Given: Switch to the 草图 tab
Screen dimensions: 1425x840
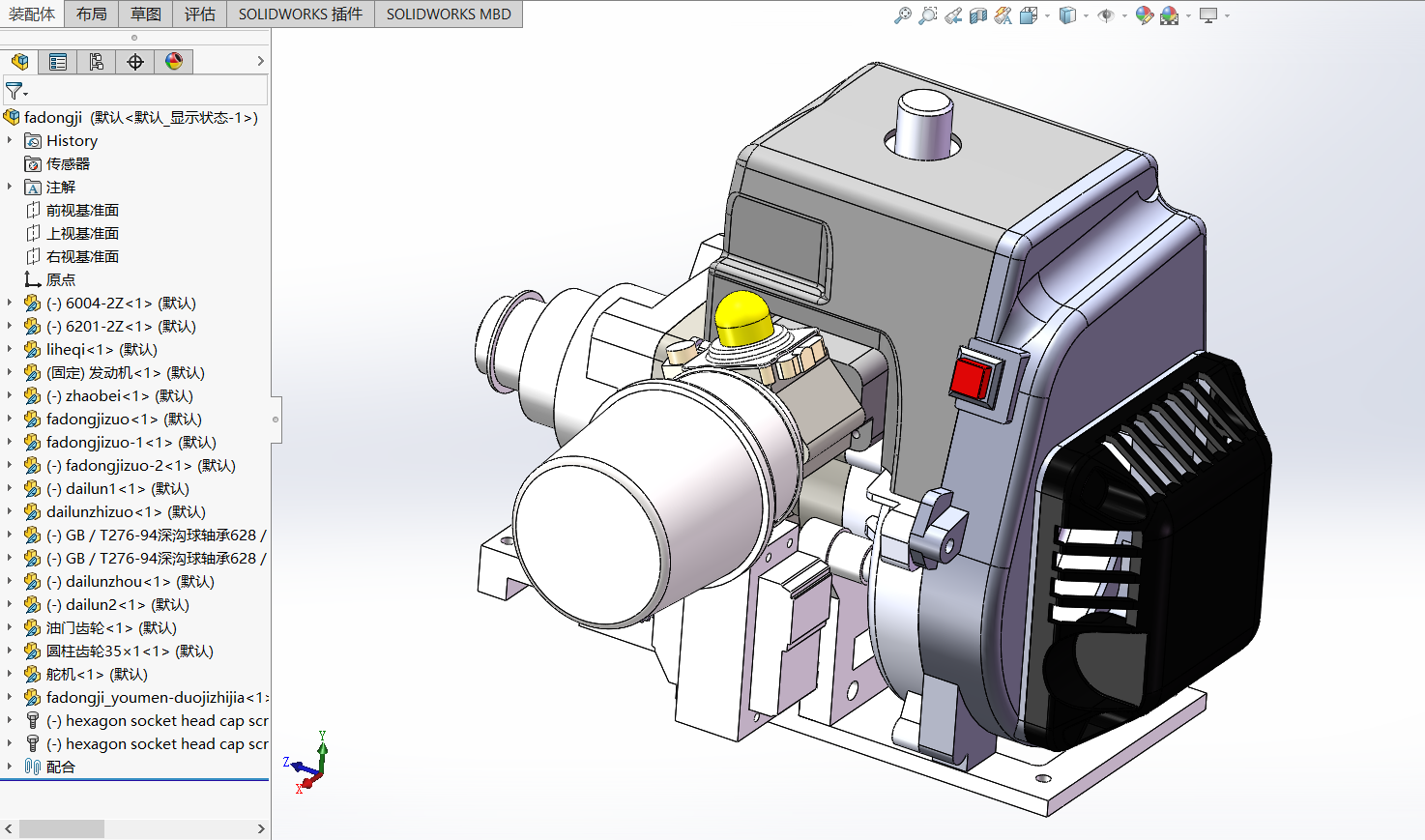Looking at the screenshot, I should pos(146,14).
